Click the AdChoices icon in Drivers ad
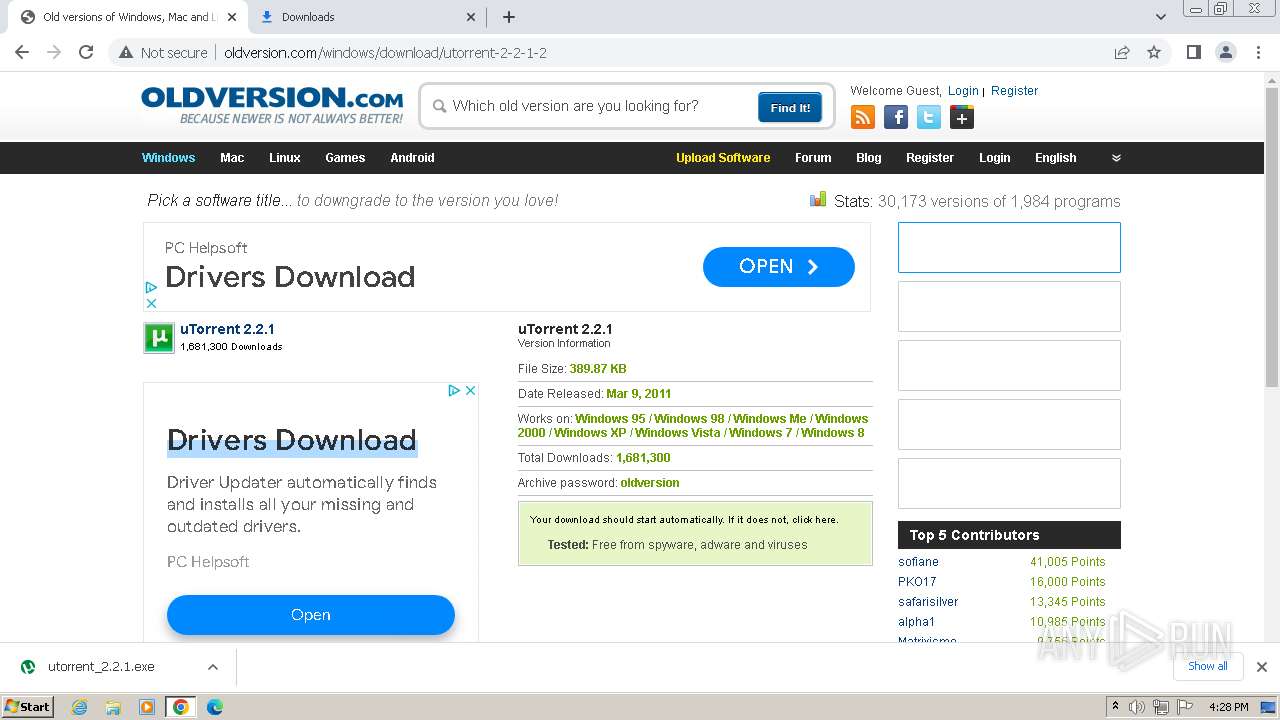 pos(453,391)
